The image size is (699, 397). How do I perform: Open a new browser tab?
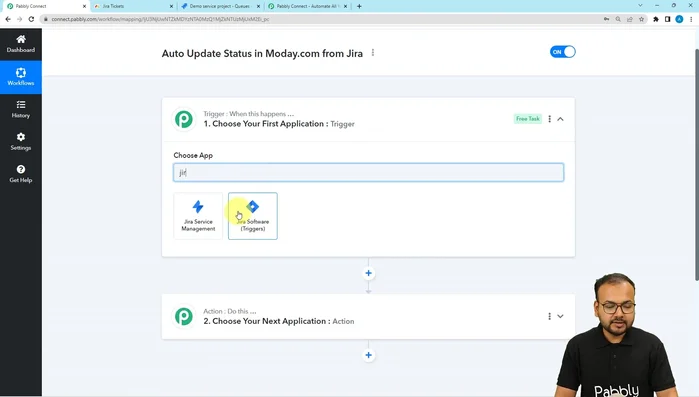pos(359,6)
